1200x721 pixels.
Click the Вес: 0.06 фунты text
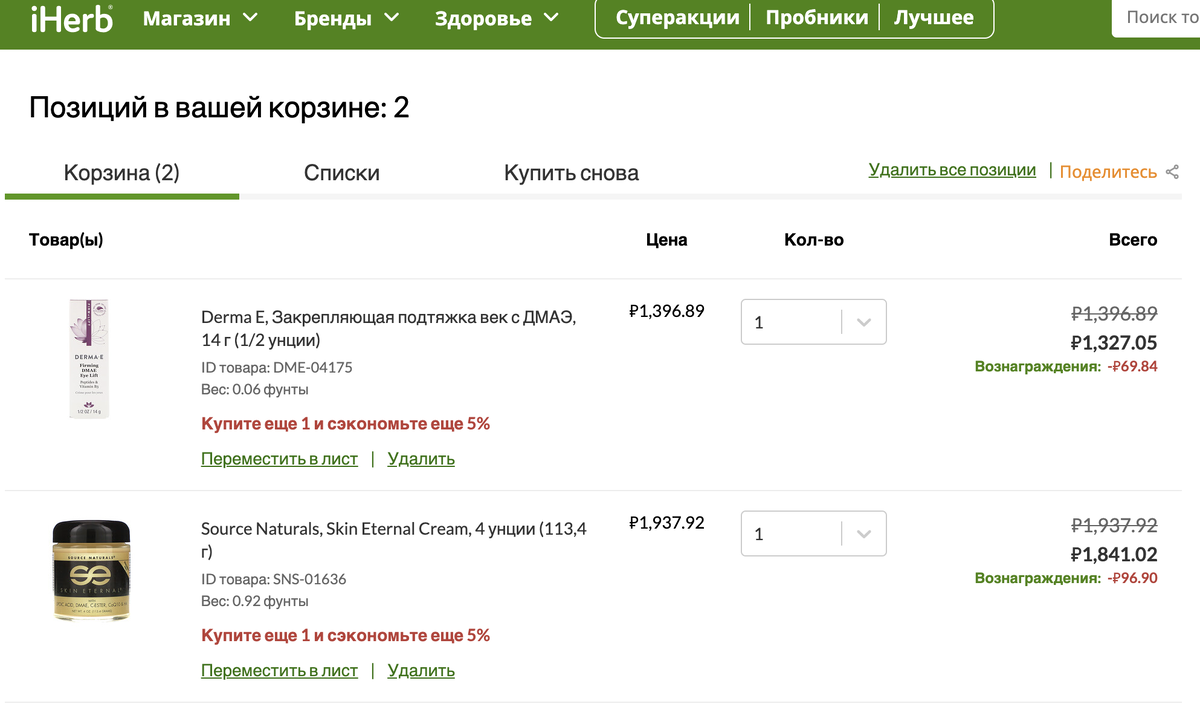pos(255,389)
